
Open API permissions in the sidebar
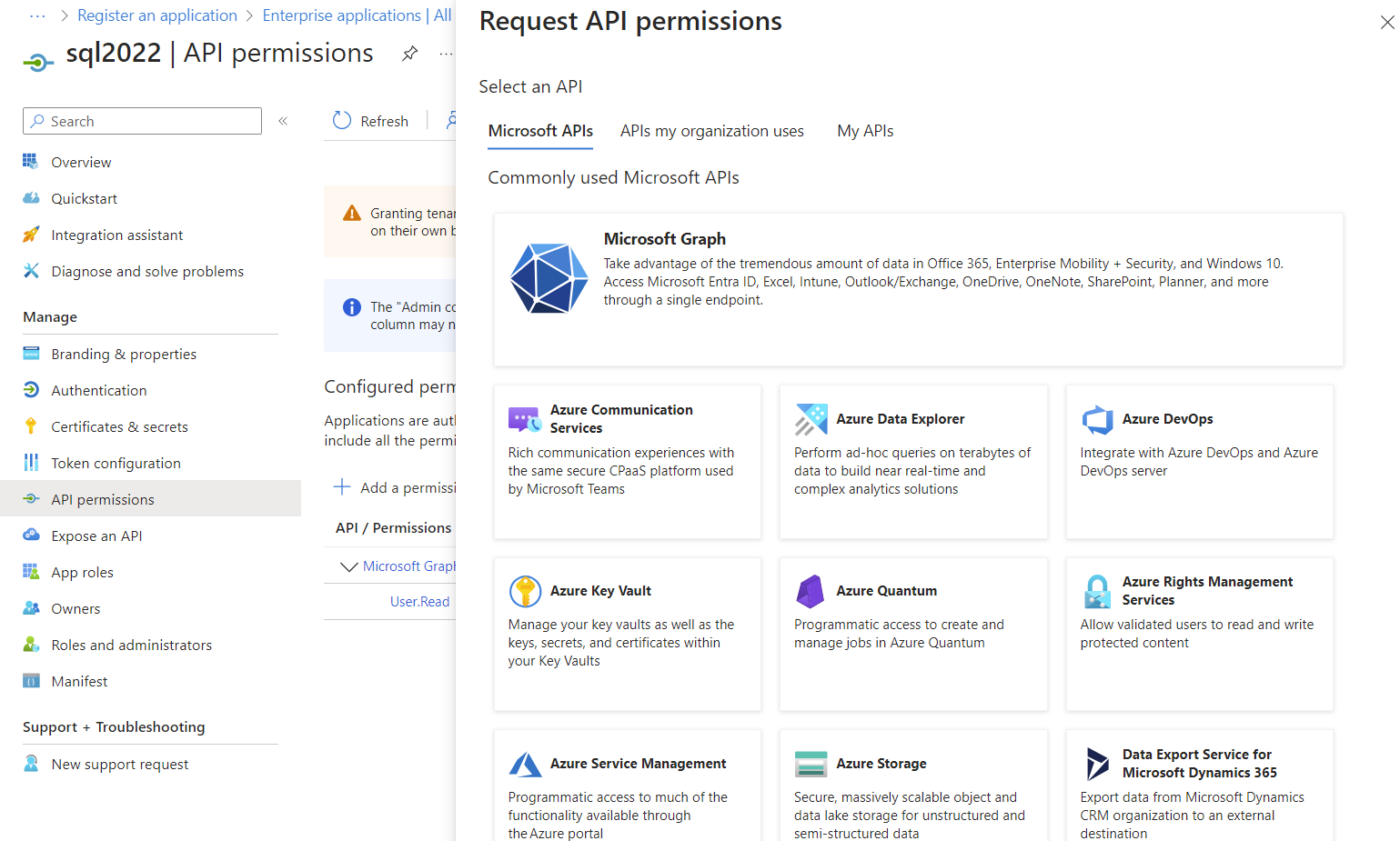150,498
